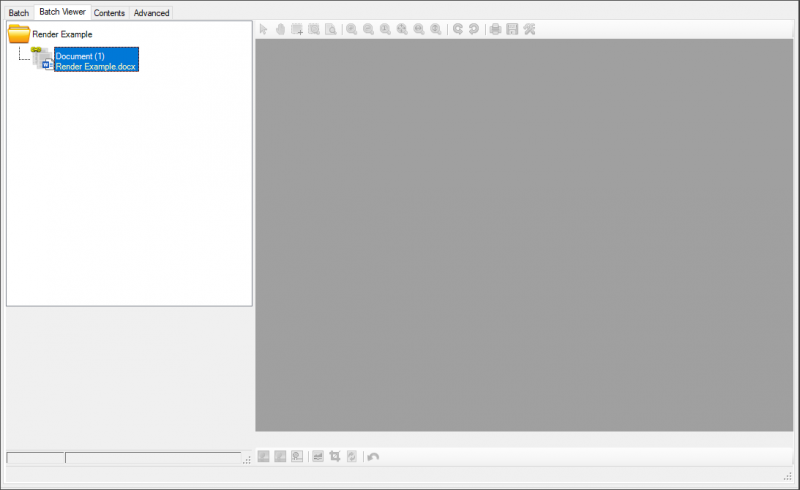The width and height of the screenshot is (800, 490).
Task: Select Document (1) Render Example.docx node
Action: click(x=96, y=60)
